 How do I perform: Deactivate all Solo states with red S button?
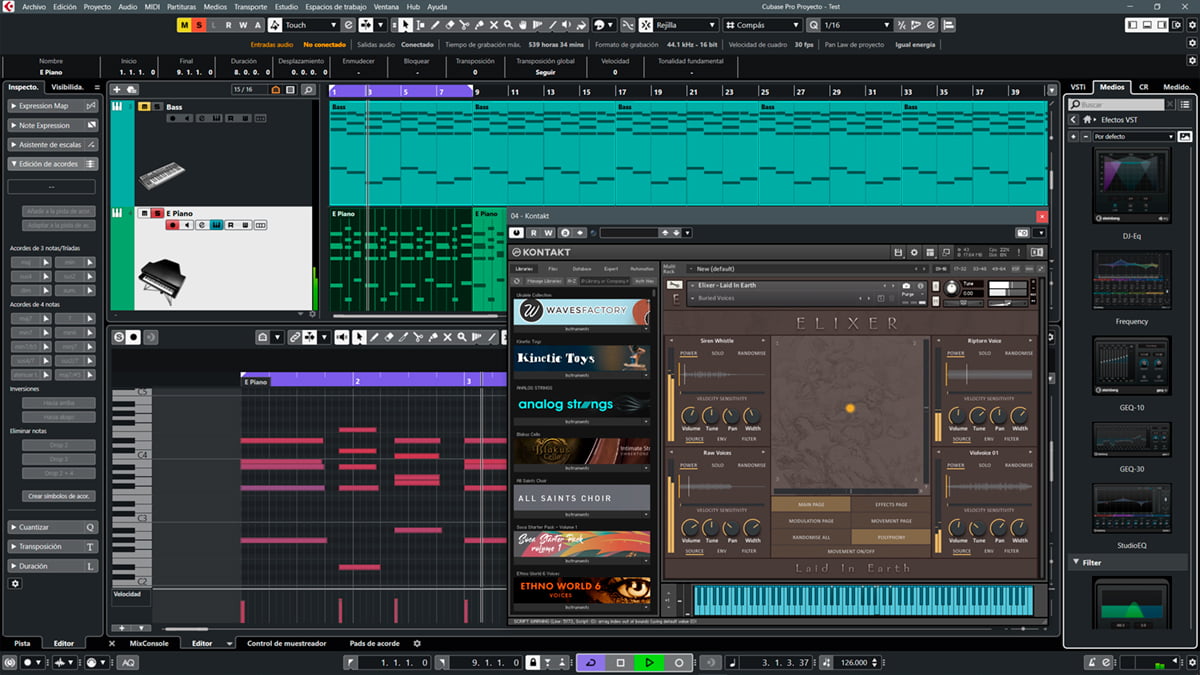(199, 24)
